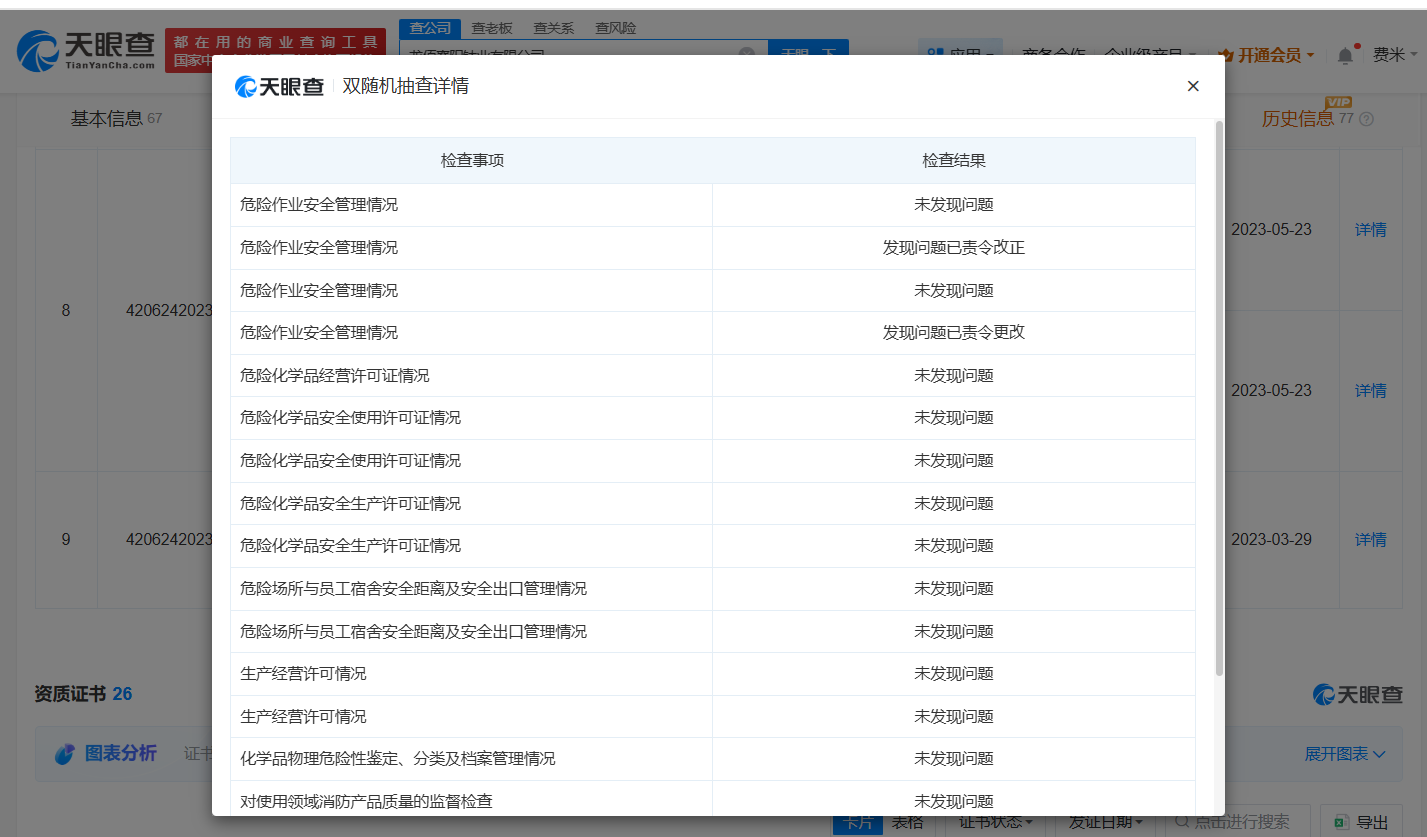This screenshot has height=837, width=1427.
Task: Select the 历史信息 tab
Action: [1297, 119]
